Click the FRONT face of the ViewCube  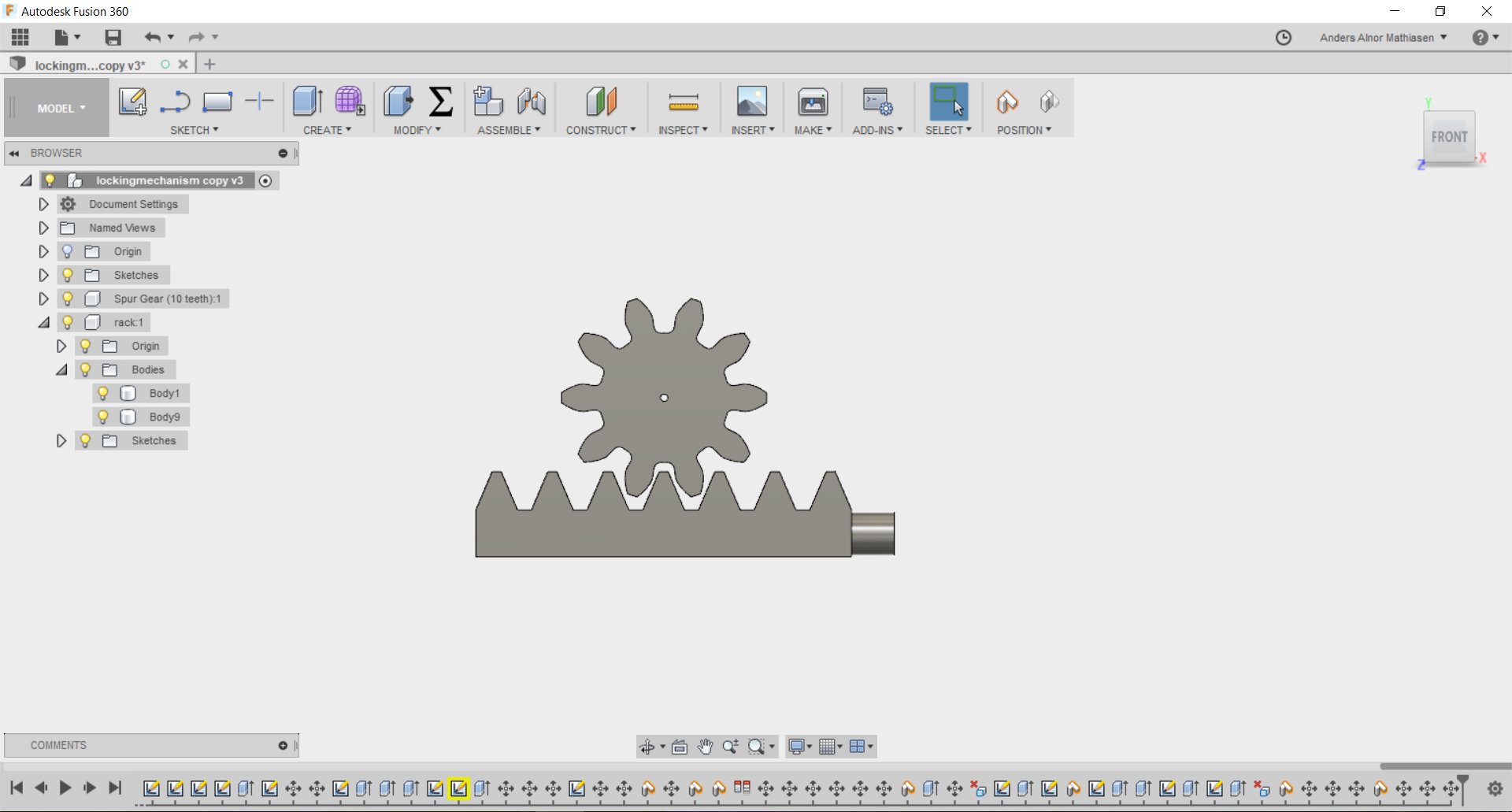(1449, 137)
